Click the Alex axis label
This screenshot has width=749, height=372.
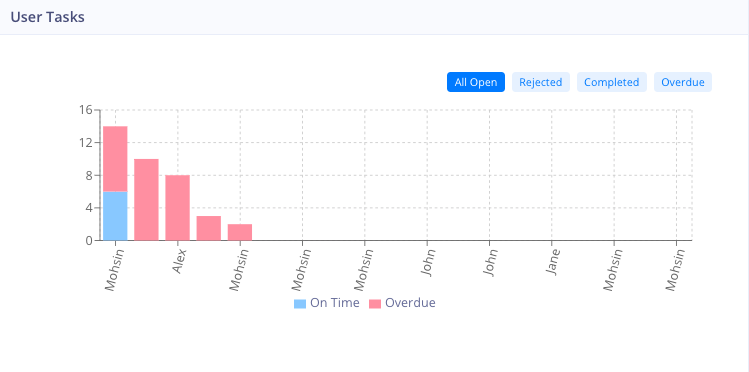pyautogui.click(x=179, y=261)
